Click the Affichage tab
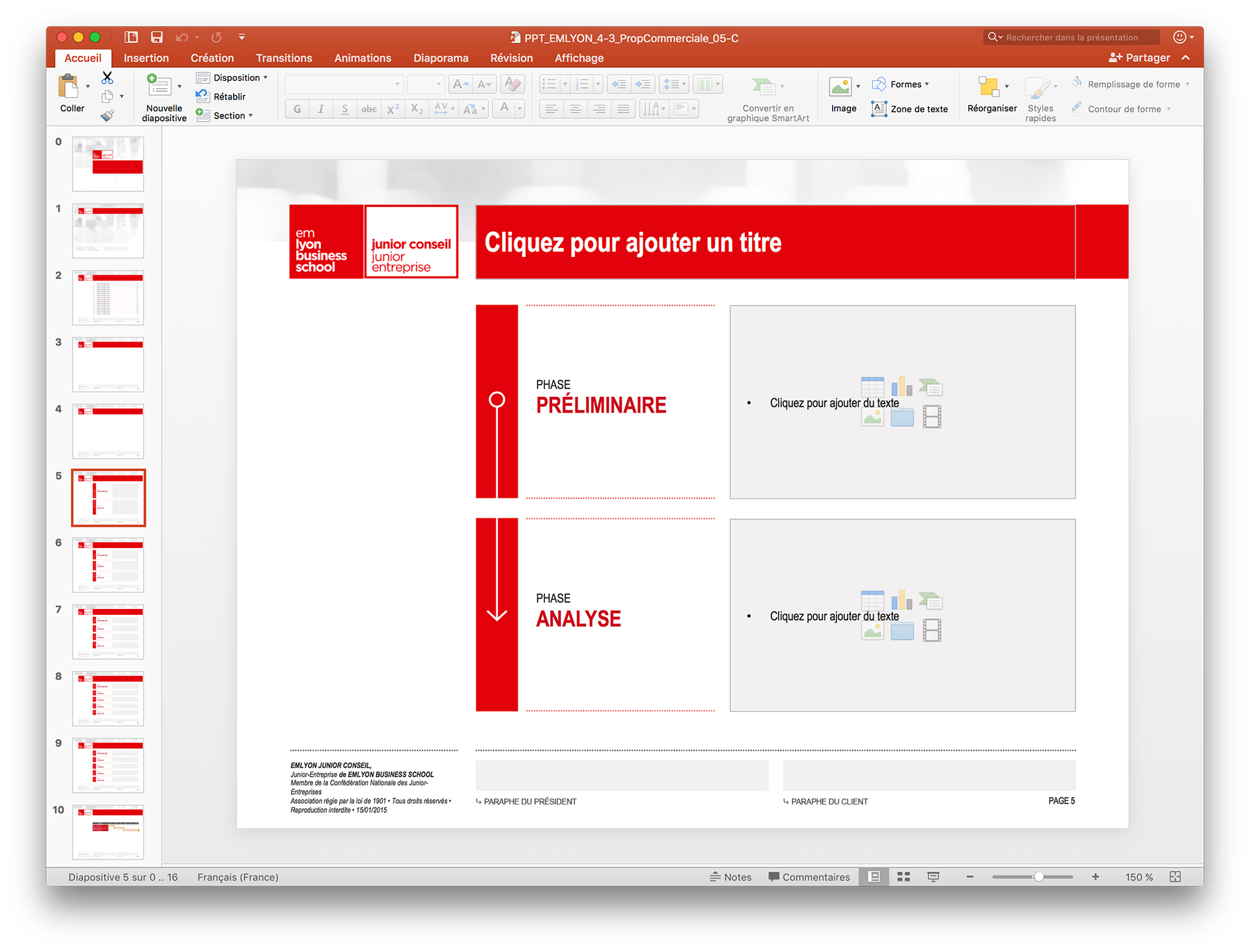The height and width of the screenshot is (952, 1250). pyautogui.click(x=579, y=58)
